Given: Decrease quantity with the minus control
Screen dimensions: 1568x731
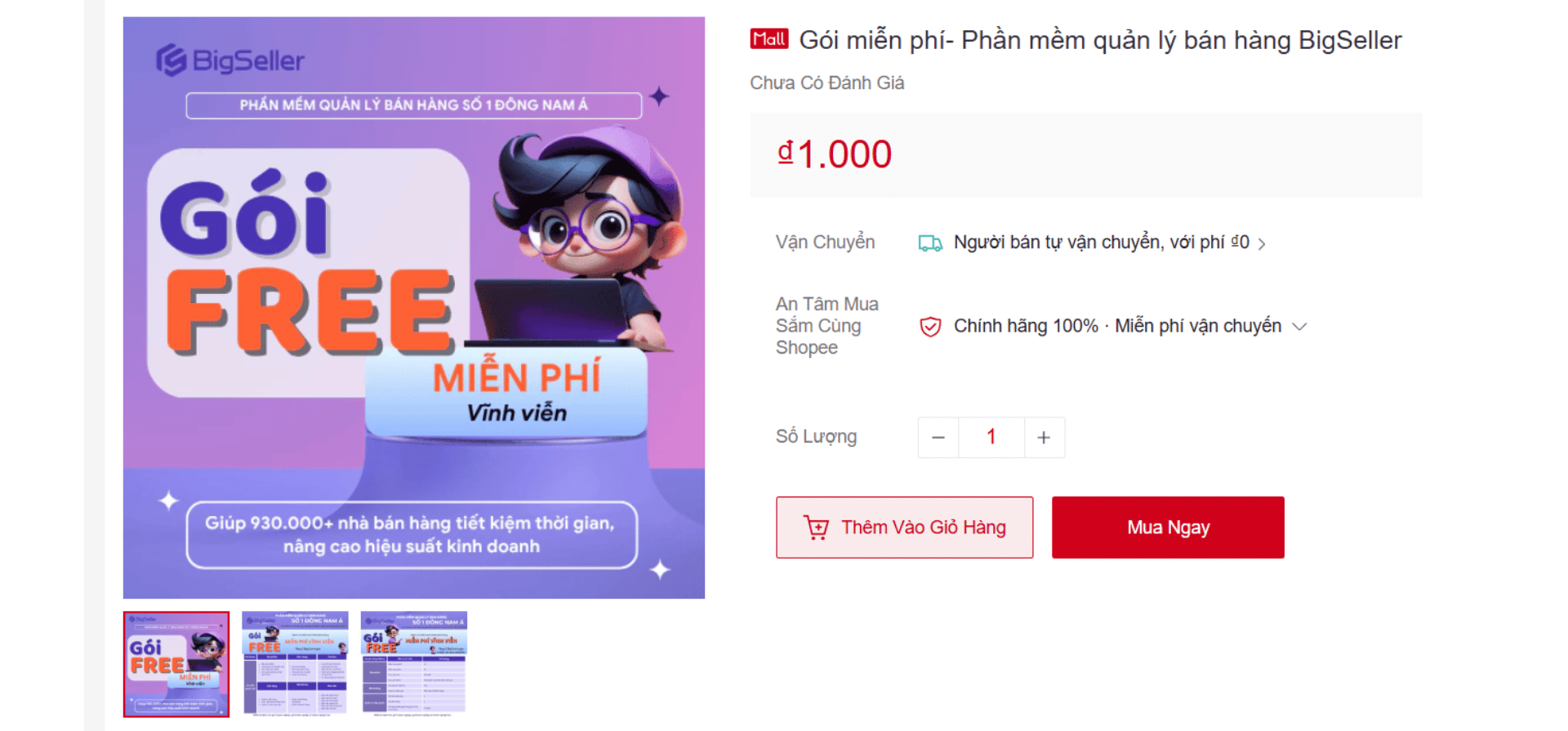Looking at the screenshot, I should (x=938, y=437).
